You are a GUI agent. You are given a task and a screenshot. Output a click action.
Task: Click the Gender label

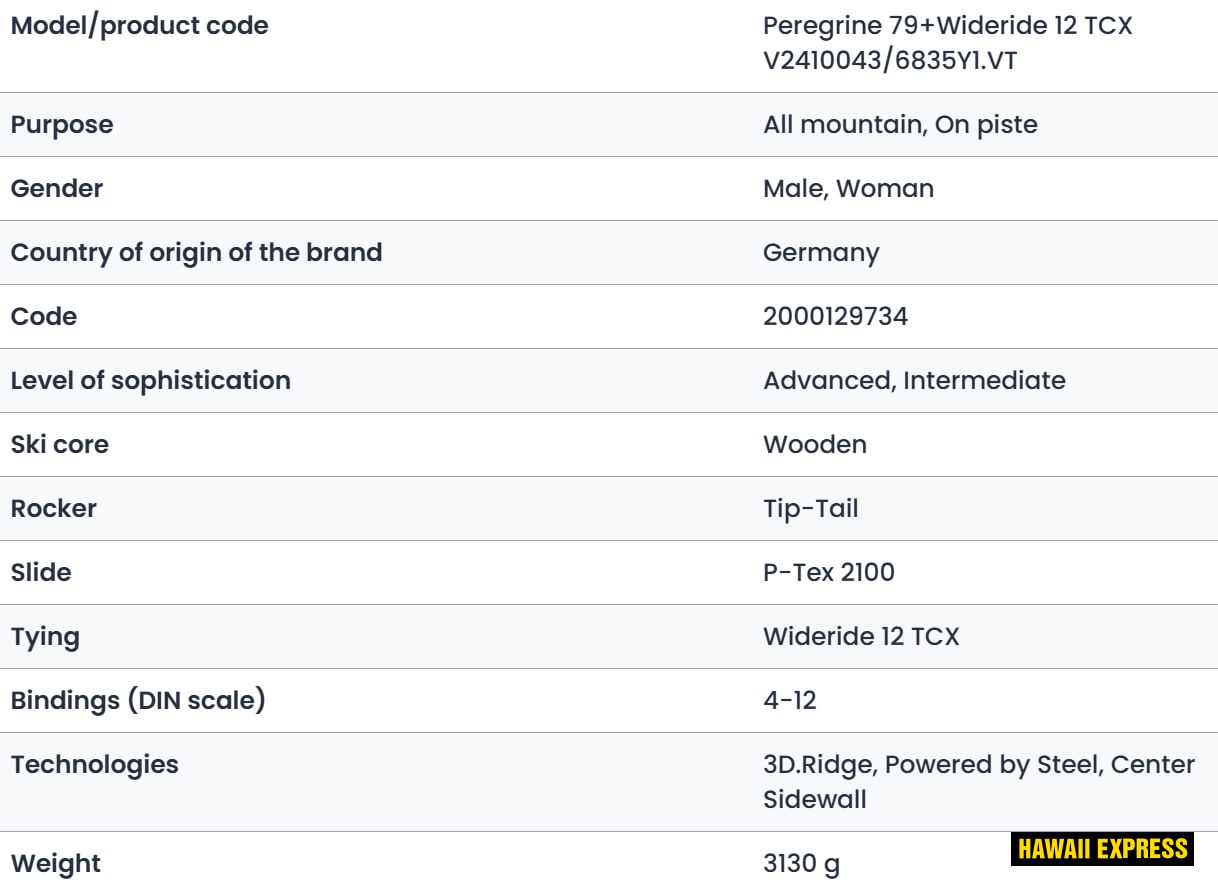(x=57, y=189)
